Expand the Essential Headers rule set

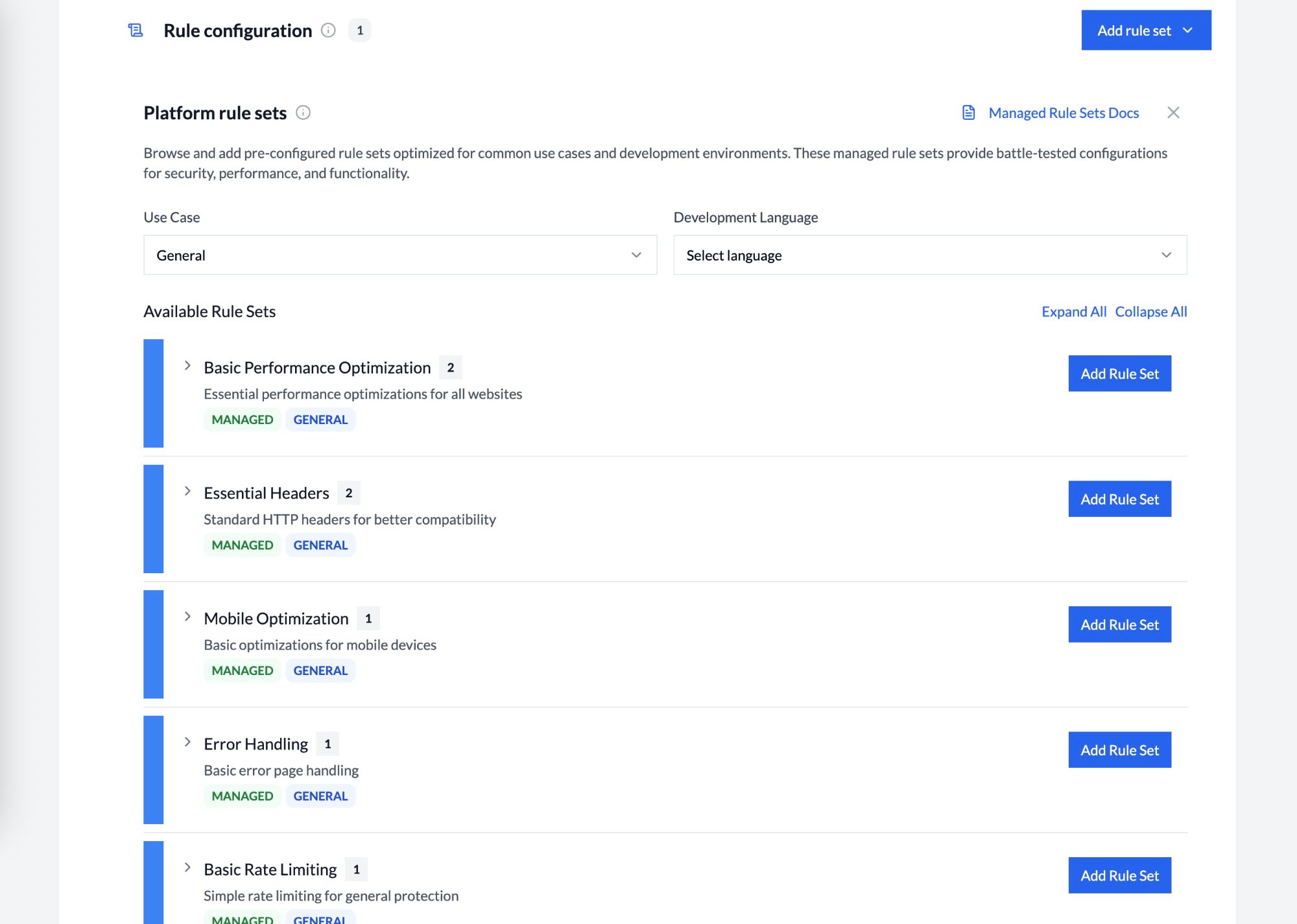187,492
